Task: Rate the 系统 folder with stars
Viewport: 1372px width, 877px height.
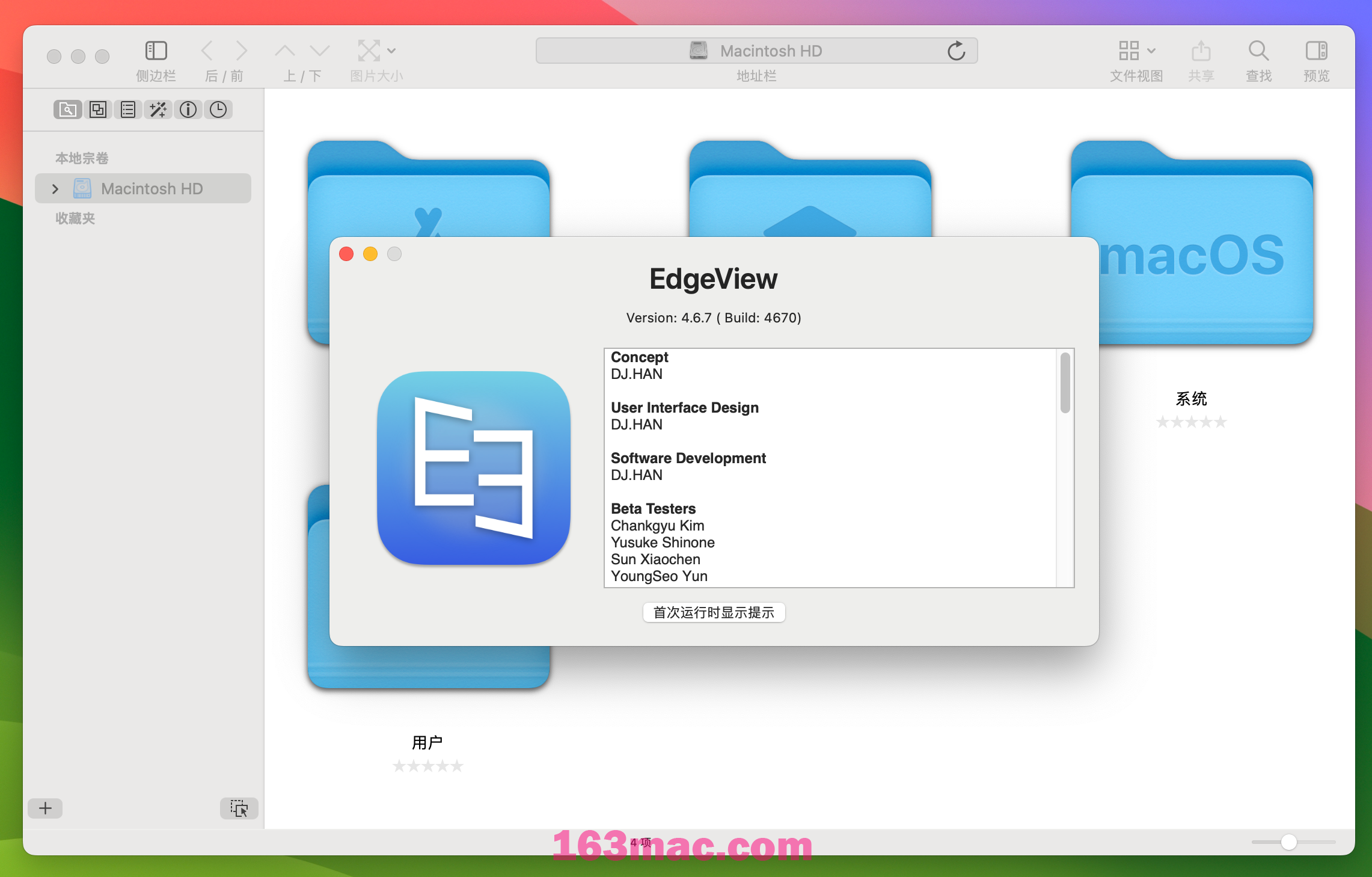Action: [1191, 422]
